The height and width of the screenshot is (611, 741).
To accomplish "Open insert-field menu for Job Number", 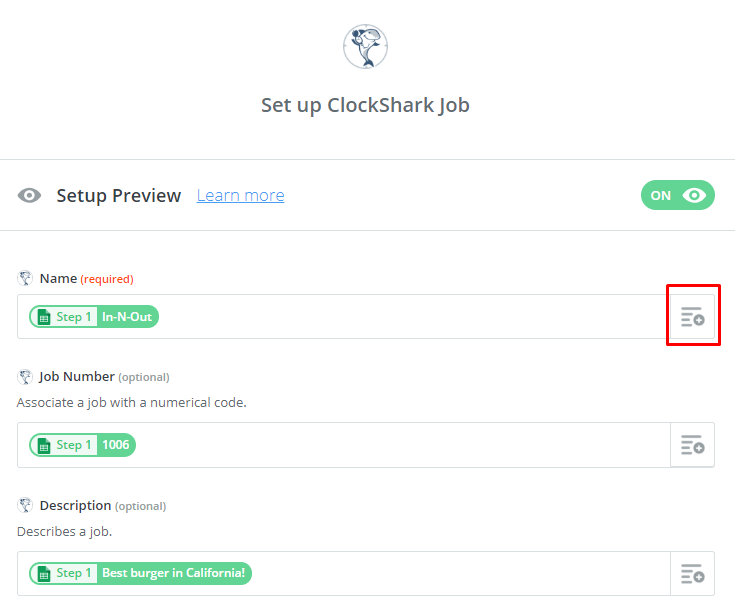I will [692, 445].
